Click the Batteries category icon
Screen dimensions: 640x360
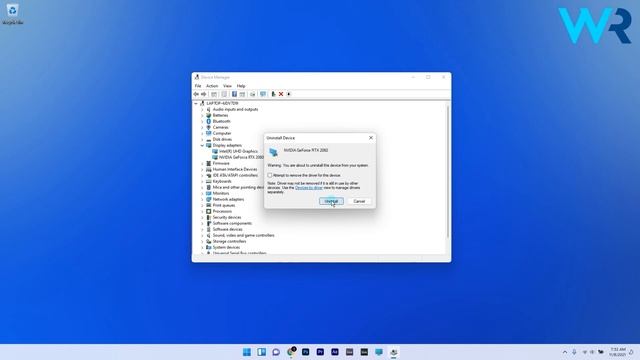pyautogui.click(x=209, y=115)
